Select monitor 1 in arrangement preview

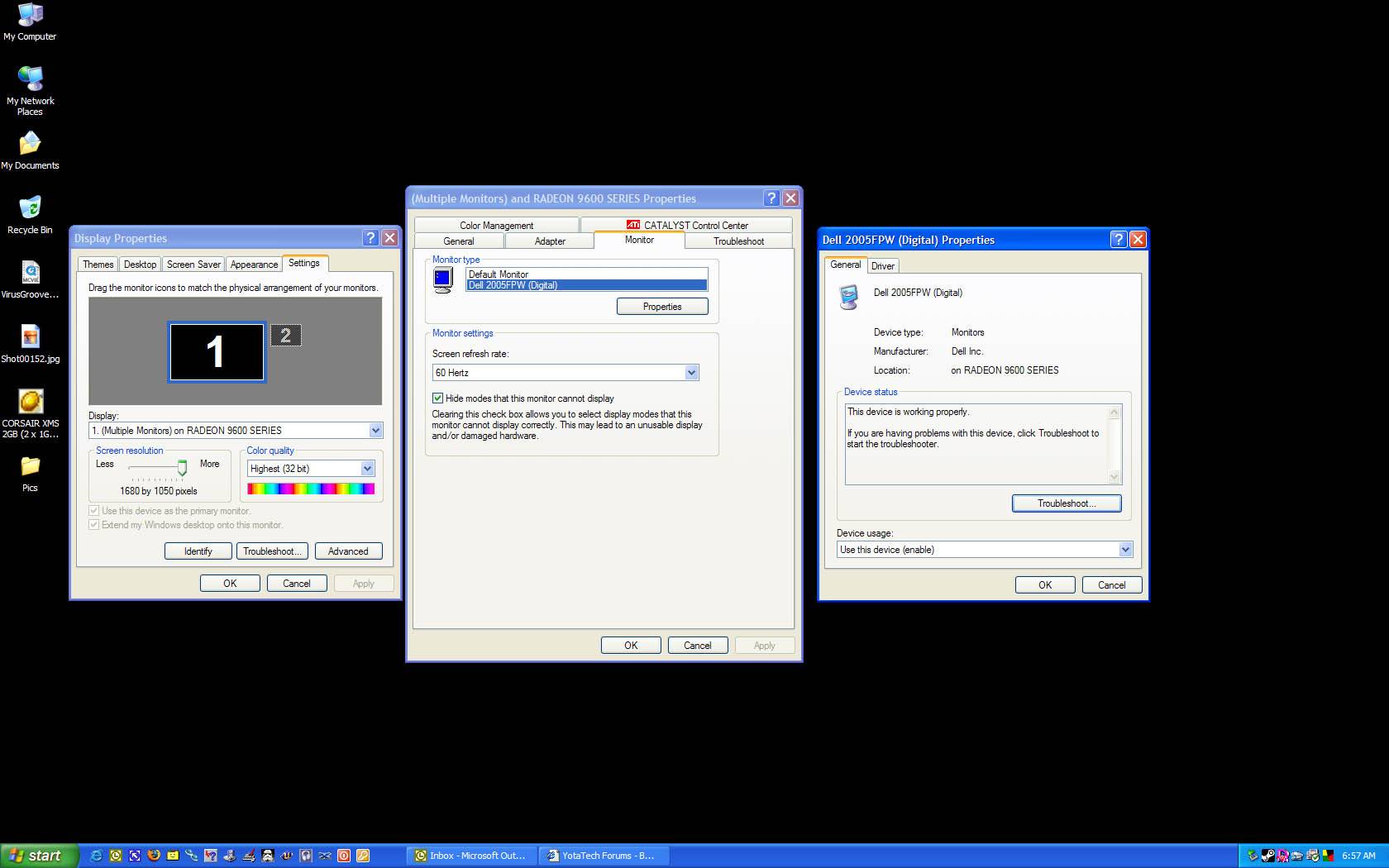[217, 351]
